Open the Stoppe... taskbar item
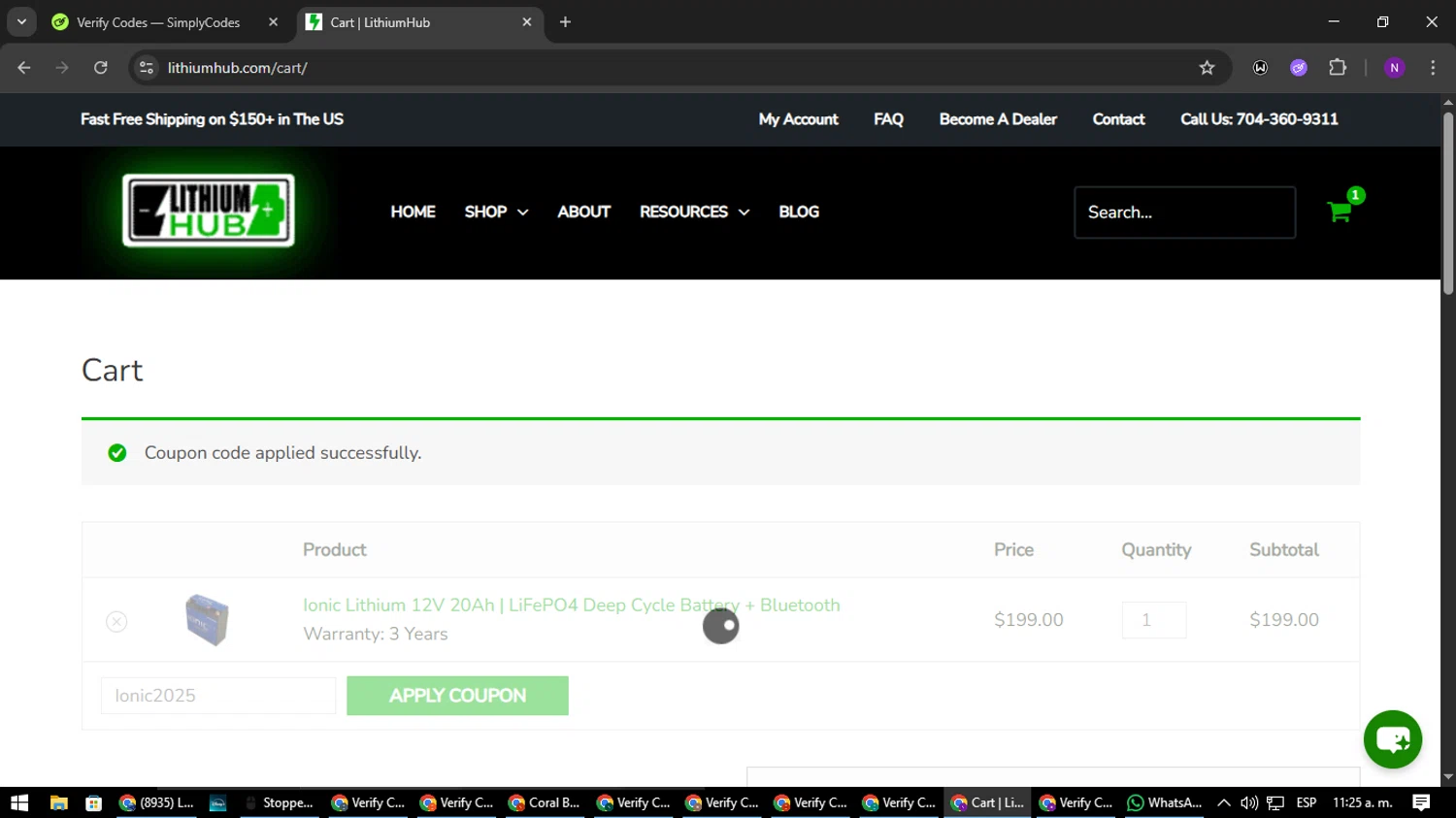The width and height of the screenshot is (1456, 818). coord(279,802)
